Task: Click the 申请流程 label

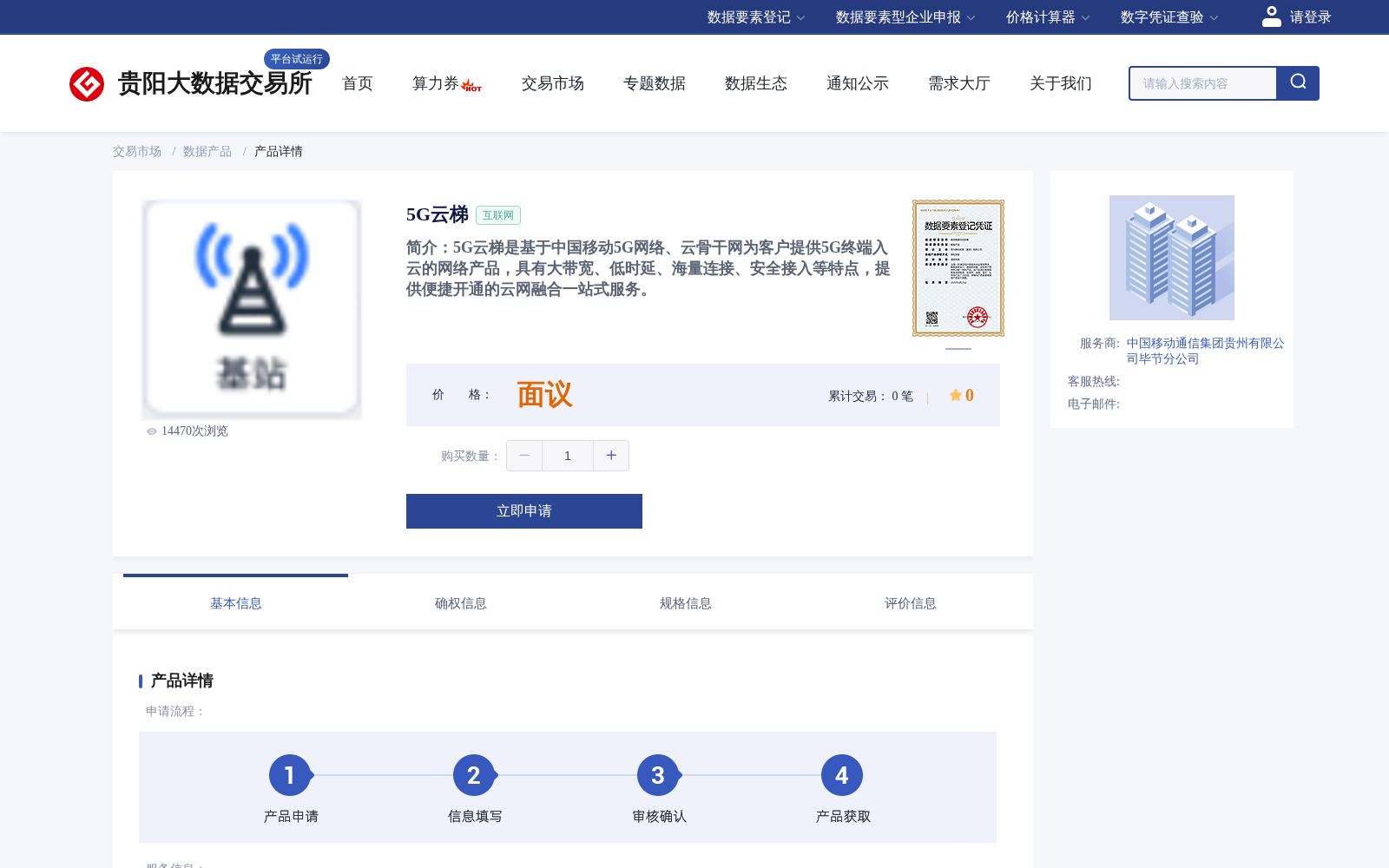Action: tap(175, 712)
